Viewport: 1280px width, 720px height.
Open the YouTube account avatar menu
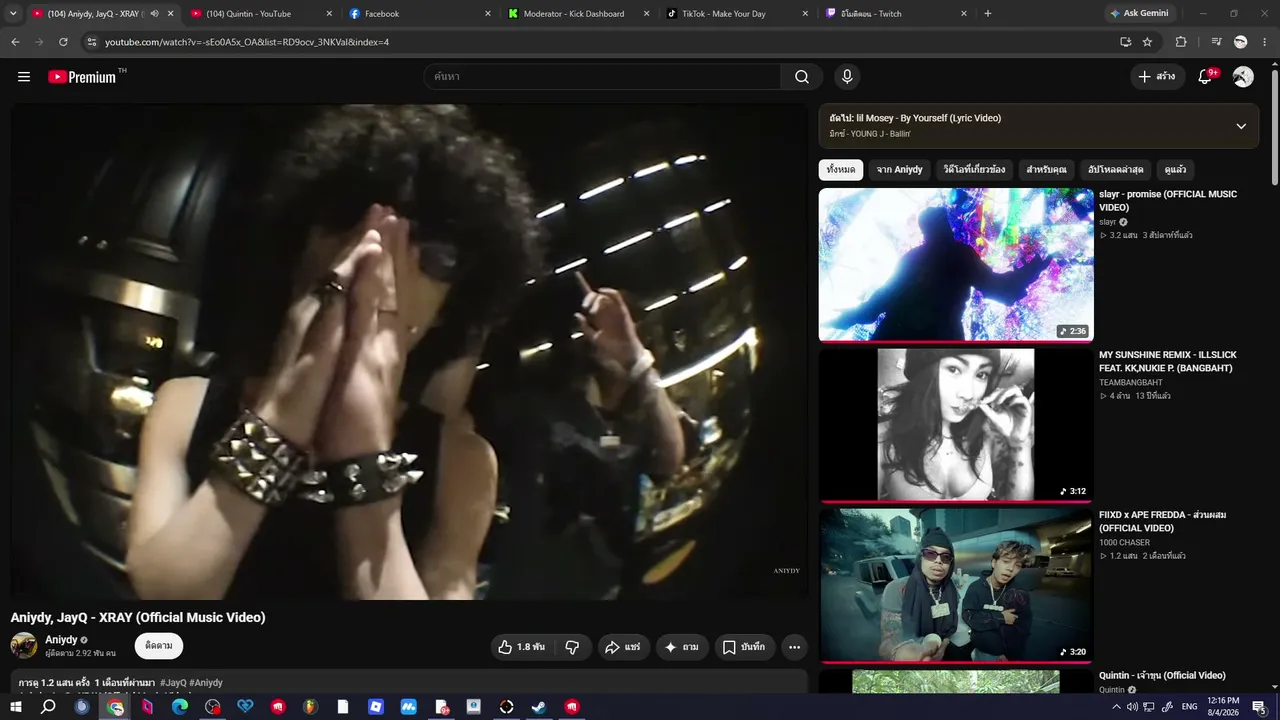(x=1243, y=77)
